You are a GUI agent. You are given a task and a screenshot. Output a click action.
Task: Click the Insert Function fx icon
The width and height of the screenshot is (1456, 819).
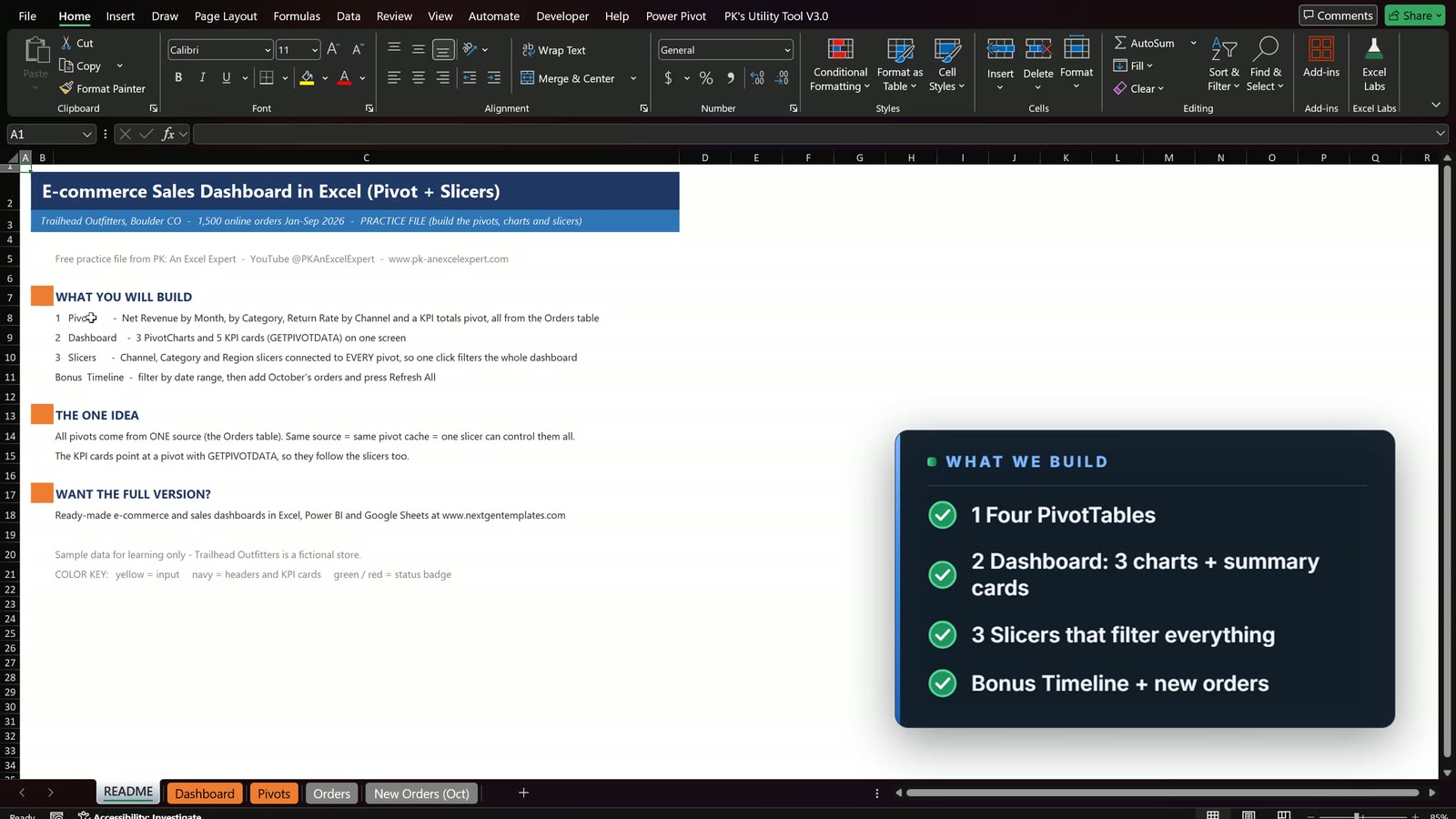[168, 134]
